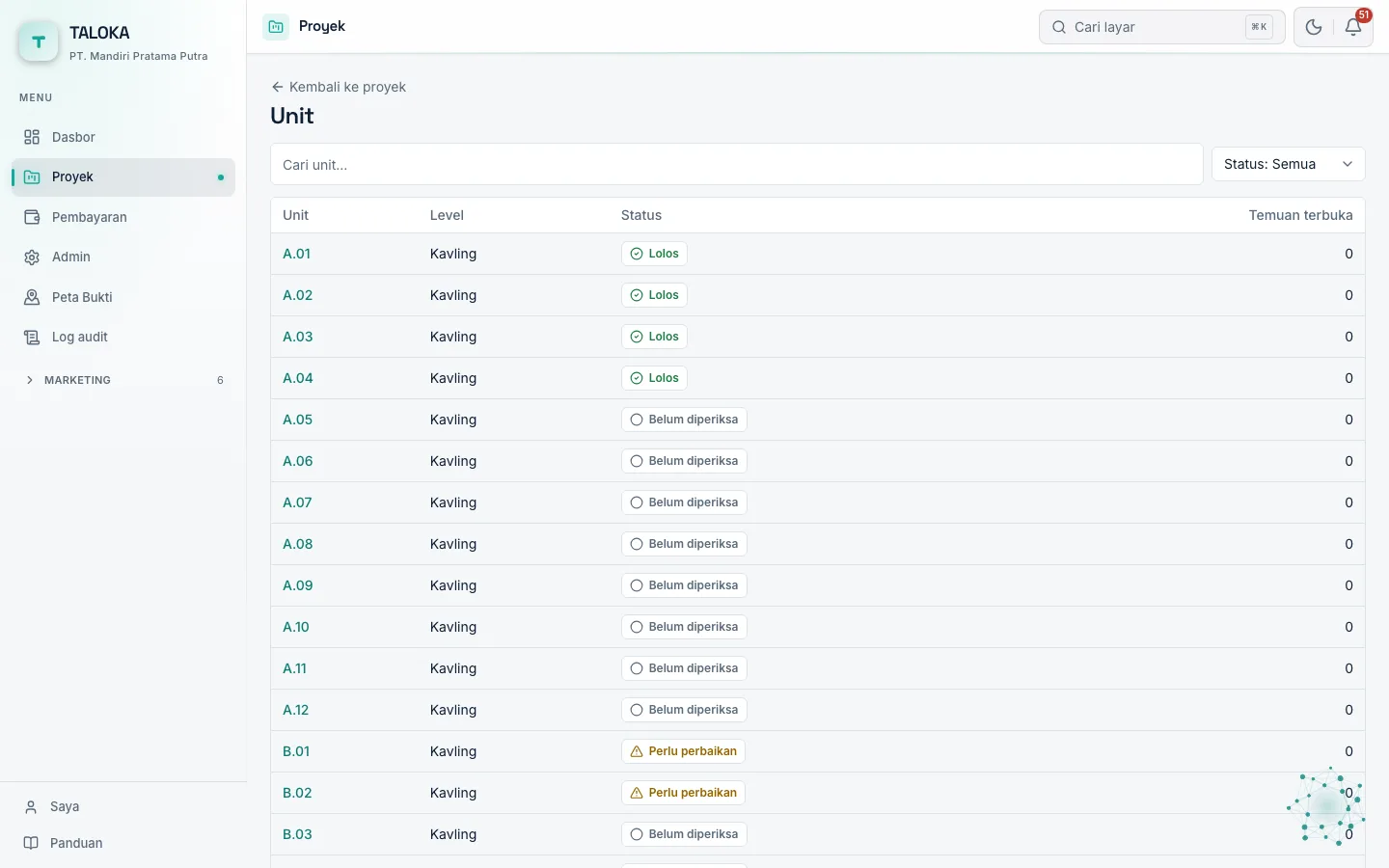Open unit A.02 link
1389x868 pixels.
[x=297, y=295]
